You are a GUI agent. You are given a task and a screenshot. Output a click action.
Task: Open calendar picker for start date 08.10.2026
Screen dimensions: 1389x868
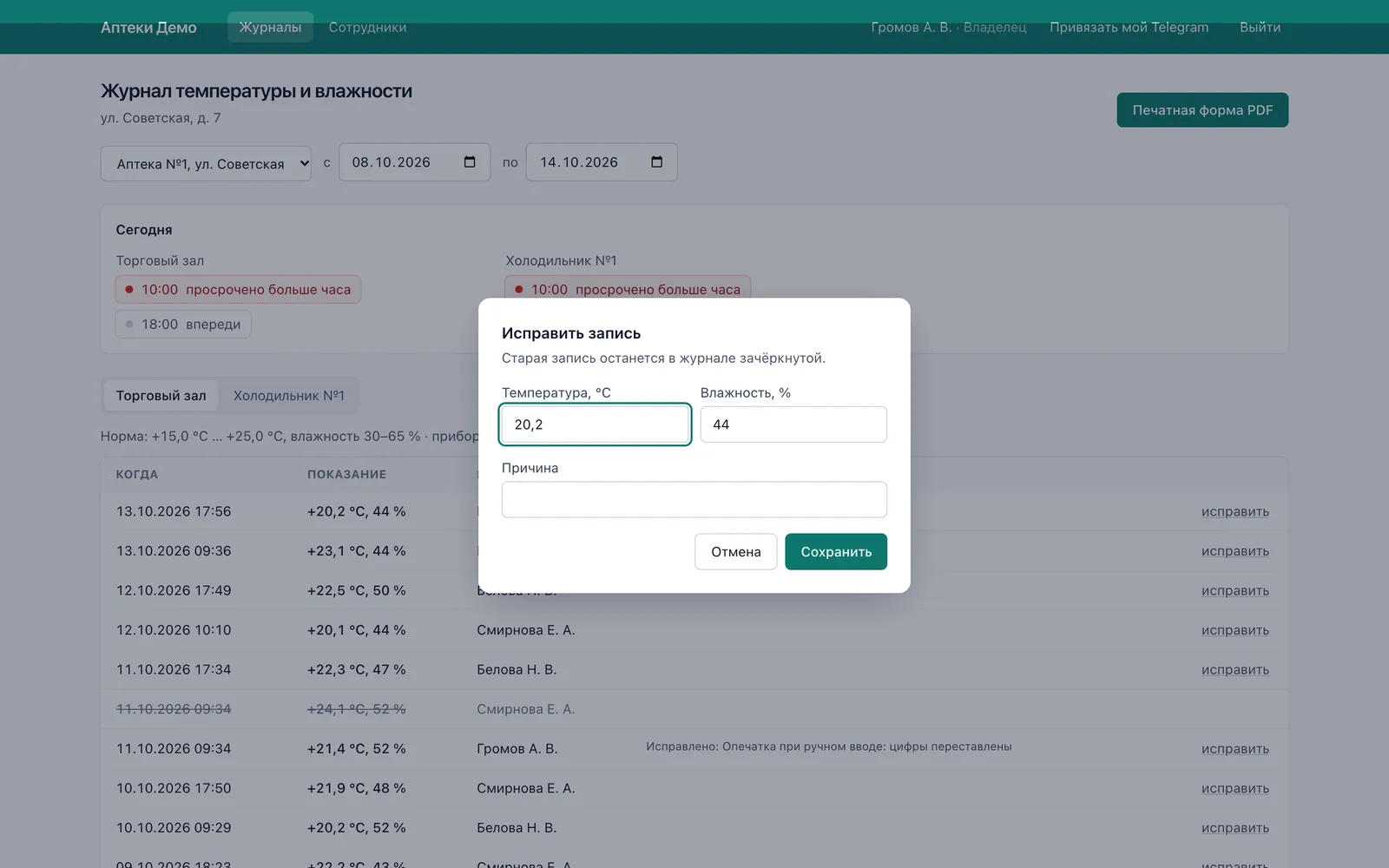(x=470, y=162)
